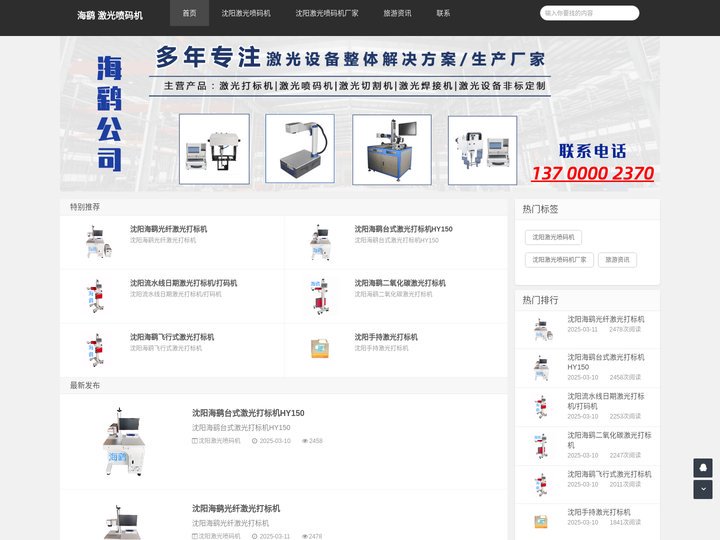Open 沈阳海鸥二氧化碳激光打标机 in 特别推荐
This screenshot has height=540, width=720.
(x=400, y=283)
